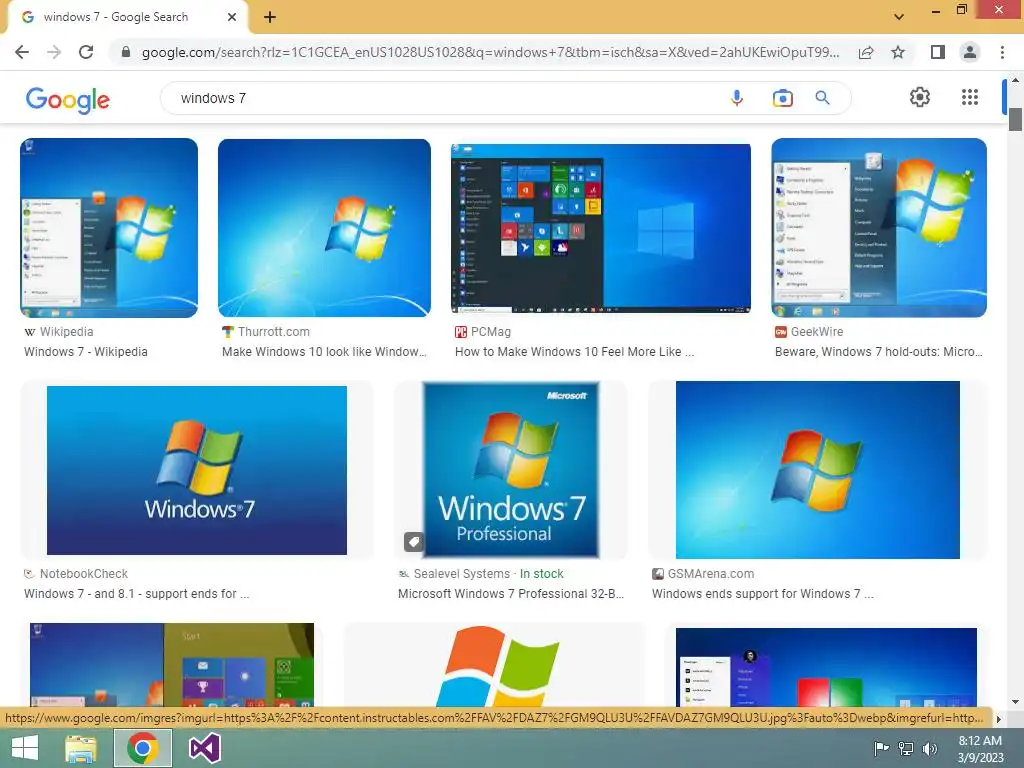Open the tab search dropdown chevron
Viewport: 1024px width, 768px height.
(x=899, y=17)
